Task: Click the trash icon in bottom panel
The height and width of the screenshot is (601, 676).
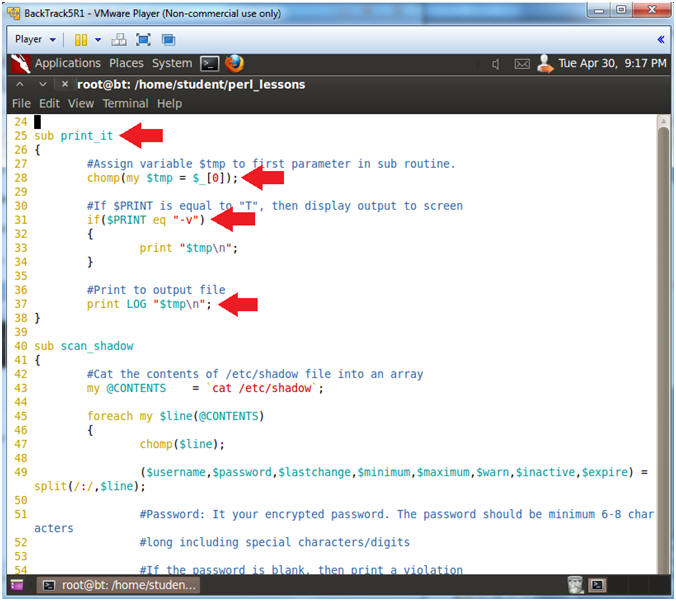Action: [x=575, y=585]
